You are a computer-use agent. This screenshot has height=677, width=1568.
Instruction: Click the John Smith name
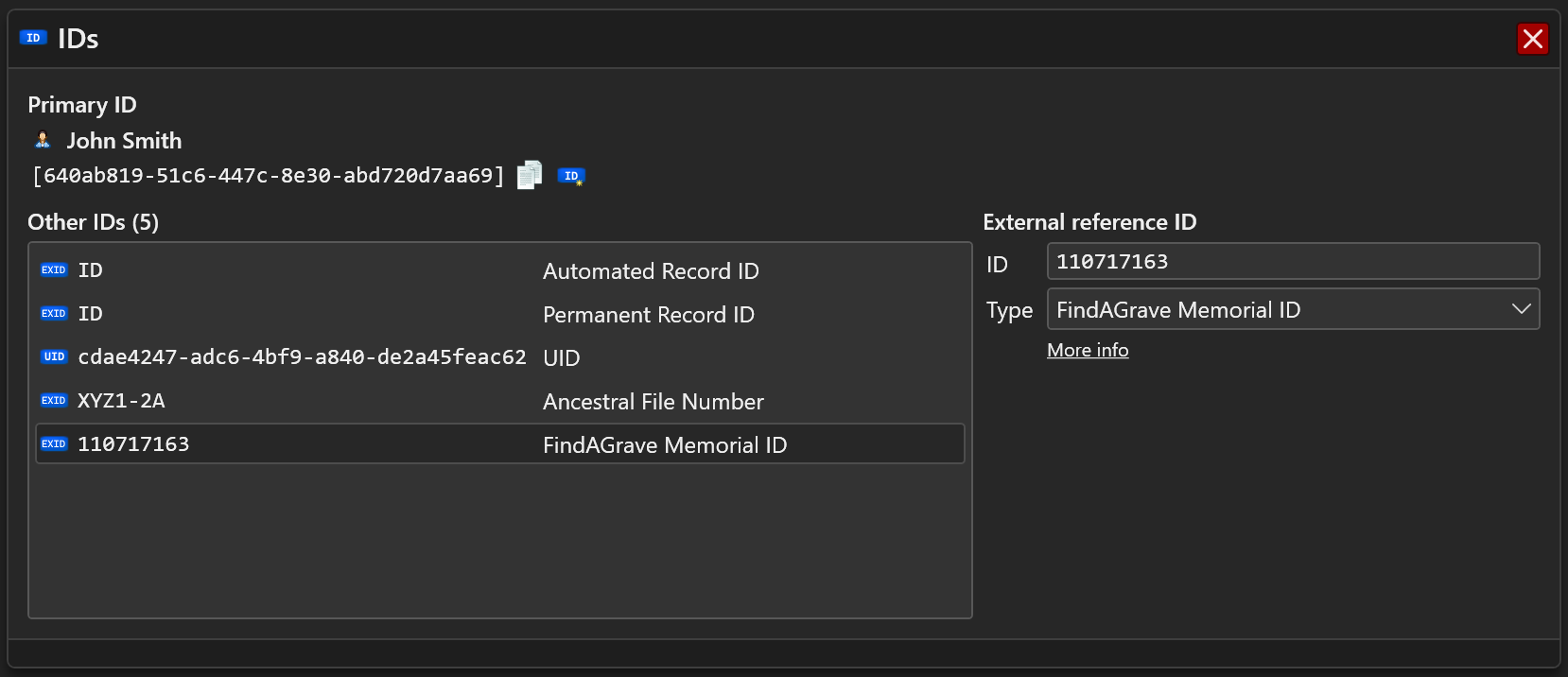[124, 141]
